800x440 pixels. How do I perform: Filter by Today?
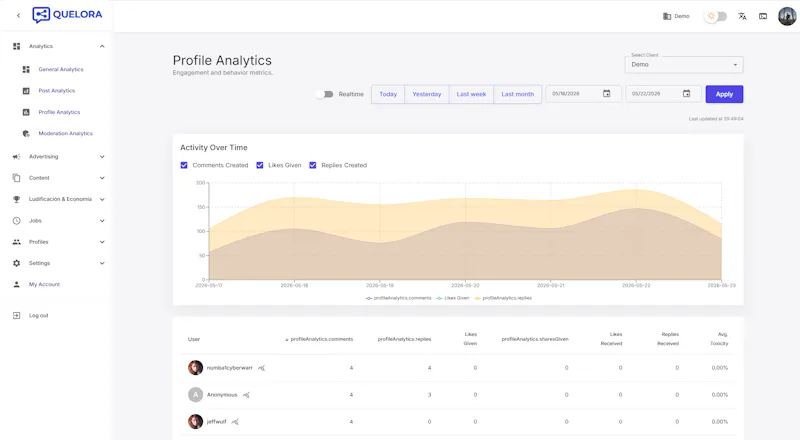[388, 94]
